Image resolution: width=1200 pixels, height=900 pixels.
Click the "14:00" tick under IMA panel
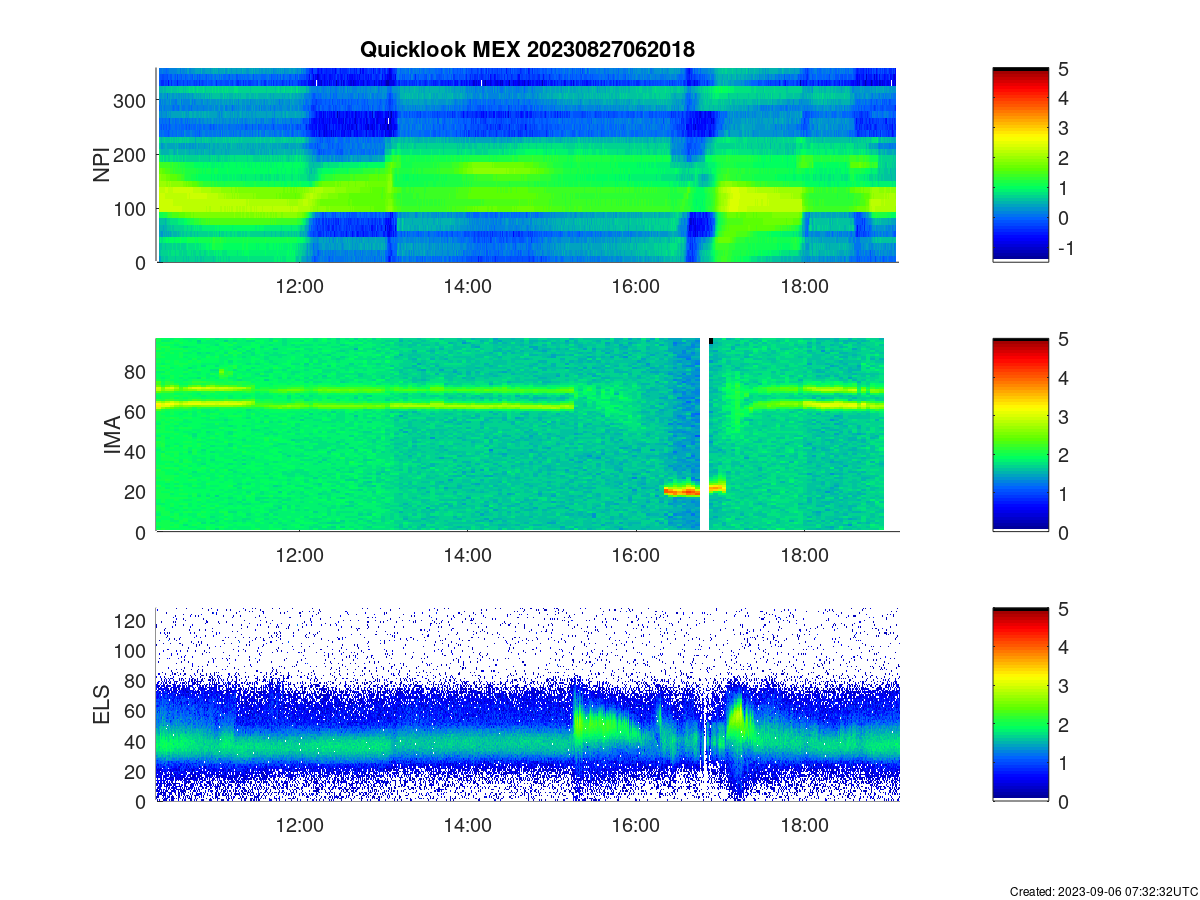[467, 555]
